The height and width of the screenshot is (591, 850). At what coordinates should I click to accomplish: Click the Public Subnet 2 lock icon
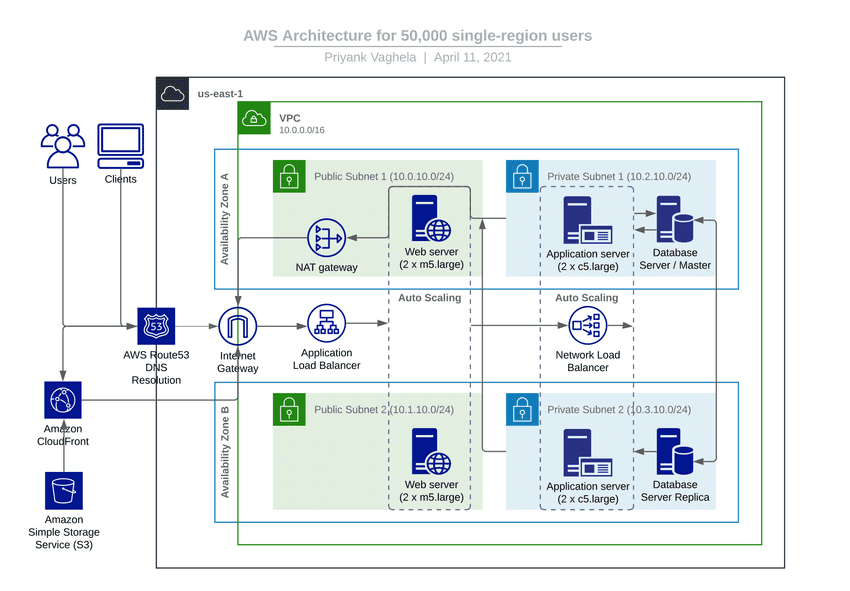(289, 409)
